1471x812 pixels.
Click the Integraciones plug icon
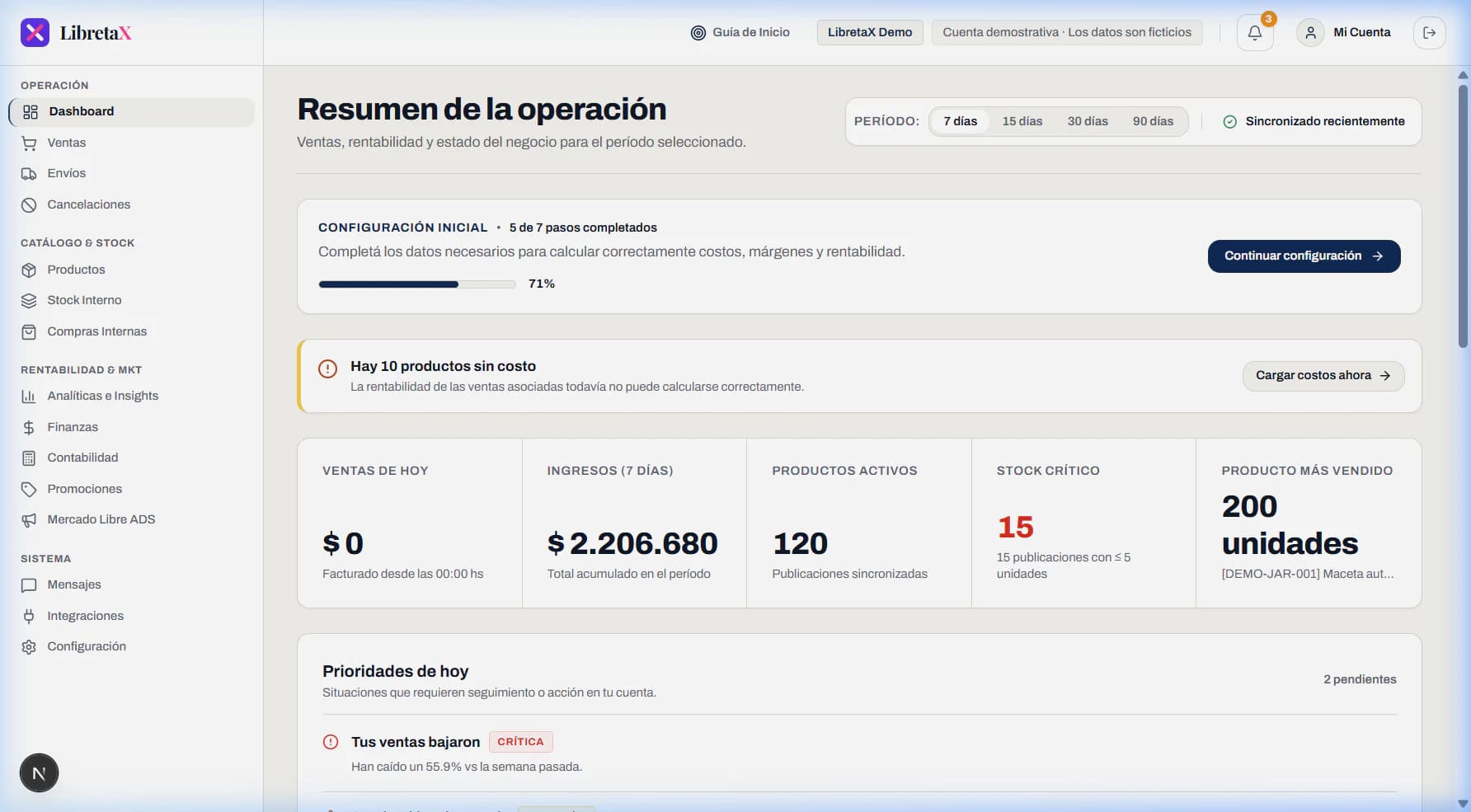coord(29,617)
